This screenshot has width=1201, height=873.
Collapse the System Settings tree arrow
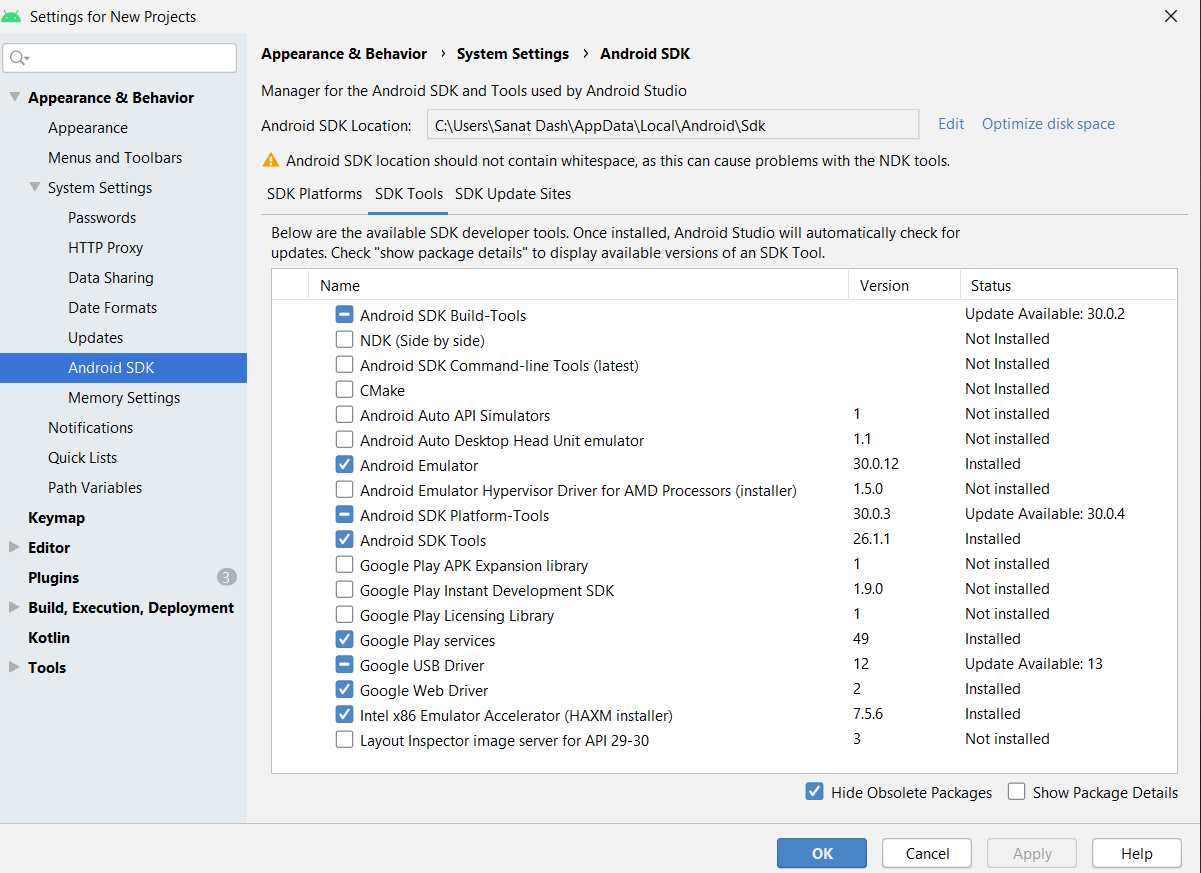[35, 187]
